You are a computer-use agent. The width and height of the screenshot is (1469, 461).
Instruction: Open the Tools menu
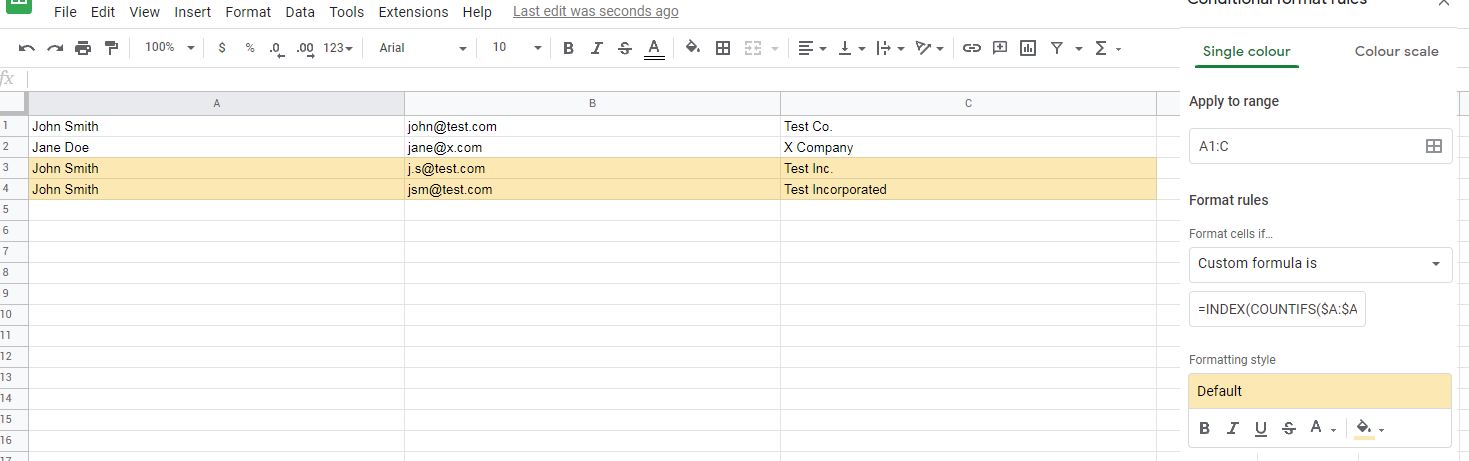(x=346, y=12)
